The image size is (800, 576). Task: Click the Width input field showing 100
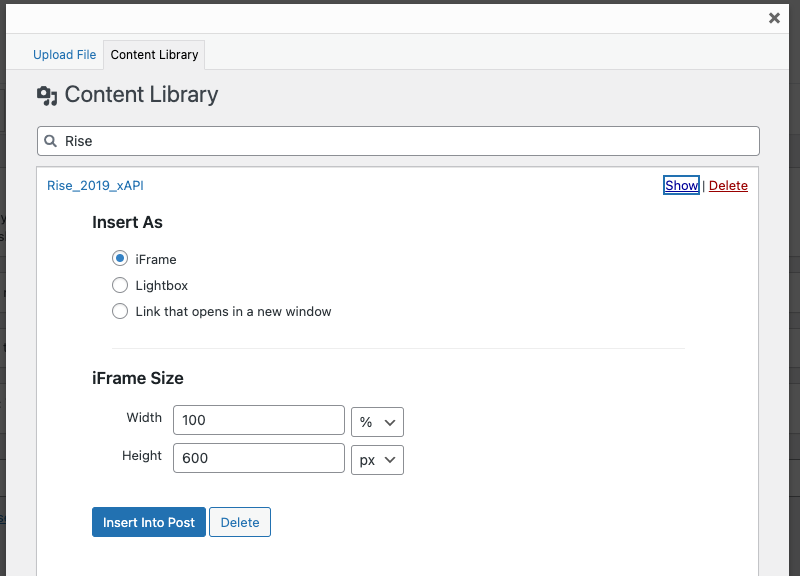258,421
